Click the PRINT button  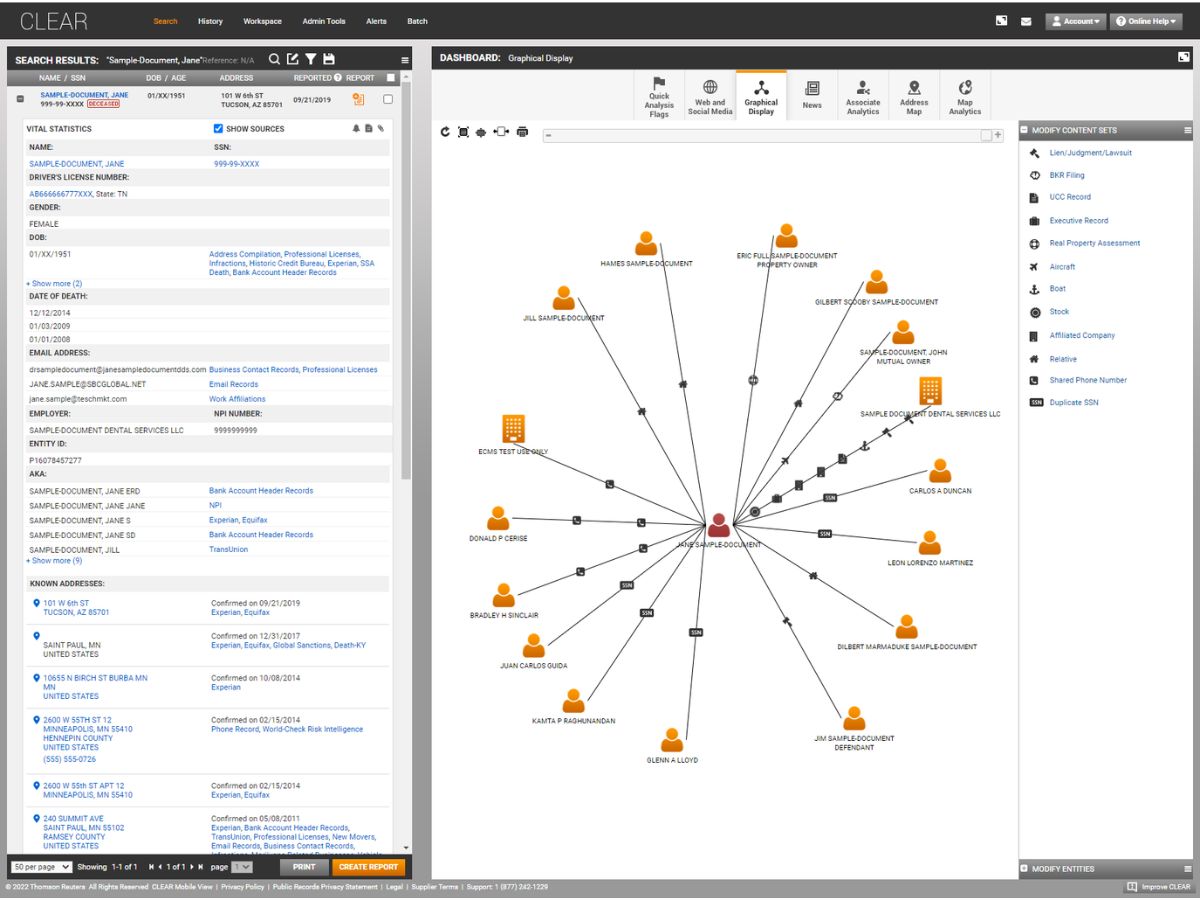304,867
